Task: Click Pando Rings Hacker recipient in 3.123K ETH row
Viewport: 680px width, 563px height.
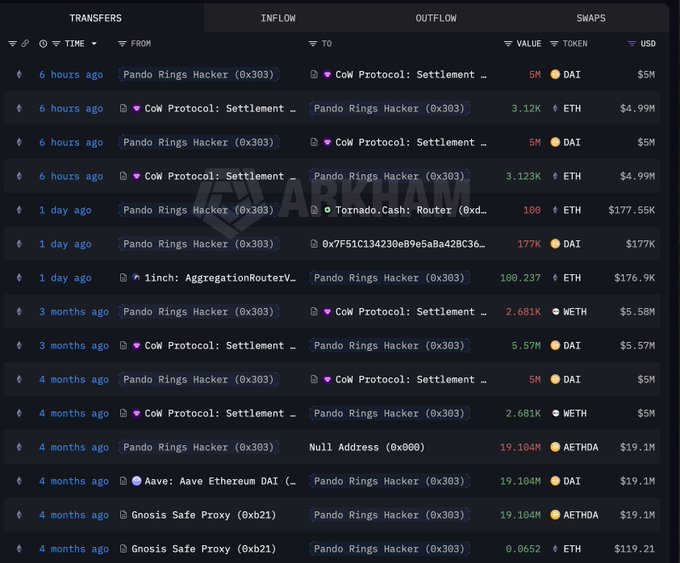Action: point(389,177)
